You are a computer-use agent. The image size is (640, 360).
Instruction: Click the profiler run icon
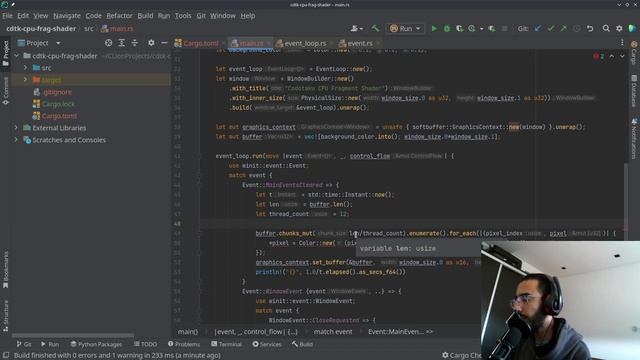coord(472,29)
